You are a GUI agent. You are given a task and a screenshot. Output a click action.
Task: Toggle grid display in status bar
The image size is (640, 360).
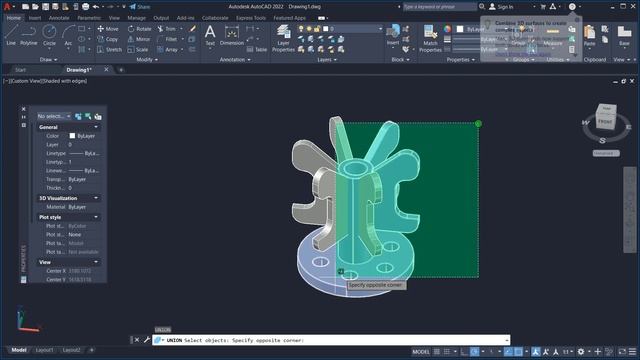(x=437, y=351)
